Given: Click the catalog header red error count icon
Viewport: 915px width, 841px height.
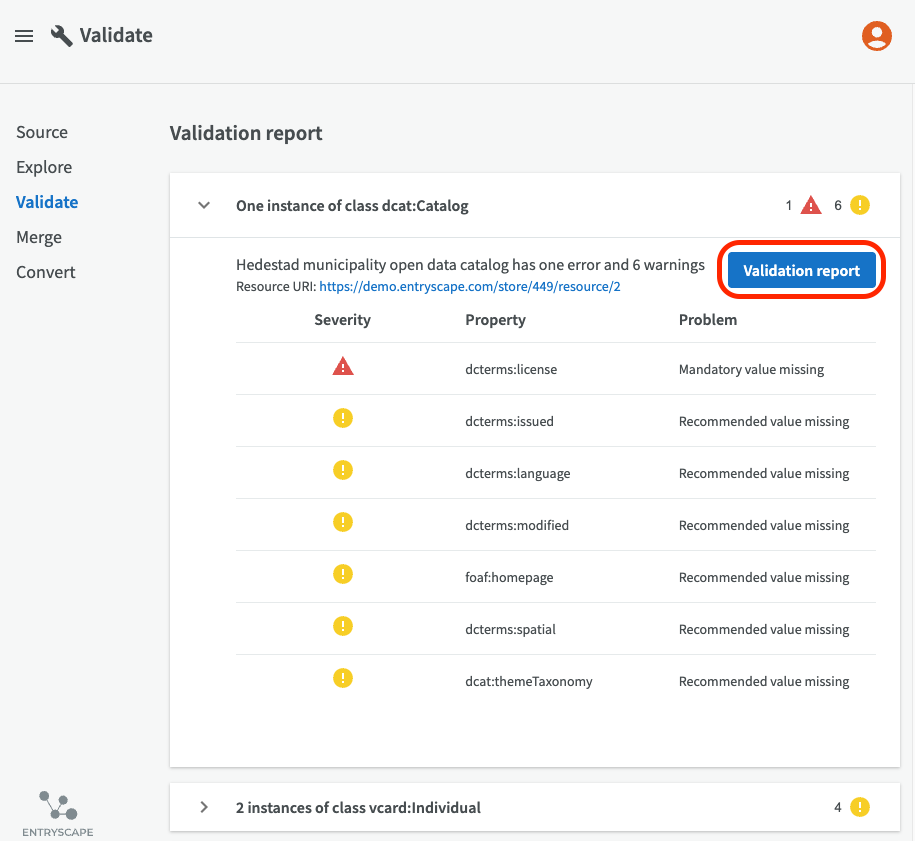Looking at the screenshot, I should click(810, 206).
